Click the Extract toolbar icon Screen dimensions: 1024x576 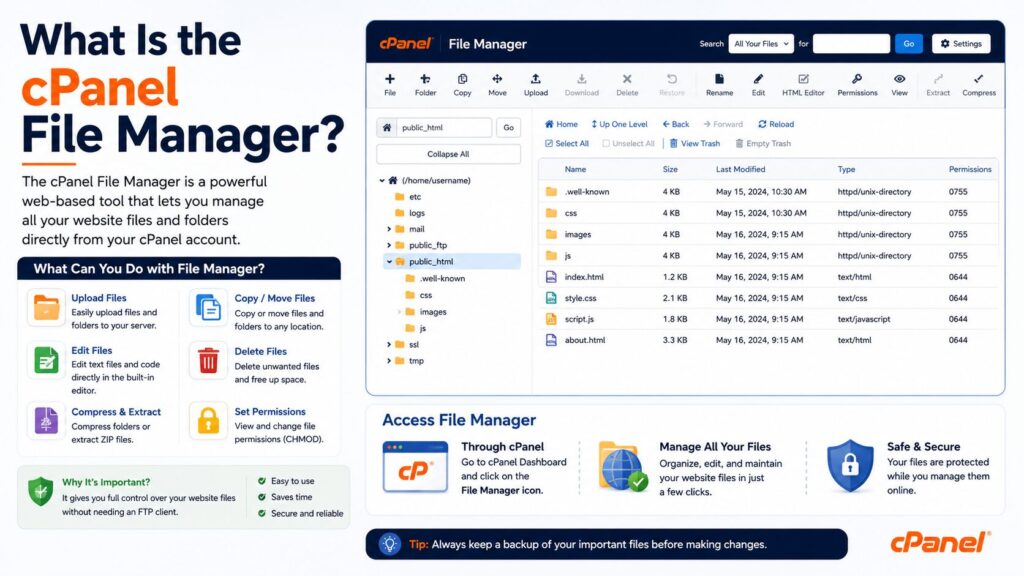coord(938,79)
